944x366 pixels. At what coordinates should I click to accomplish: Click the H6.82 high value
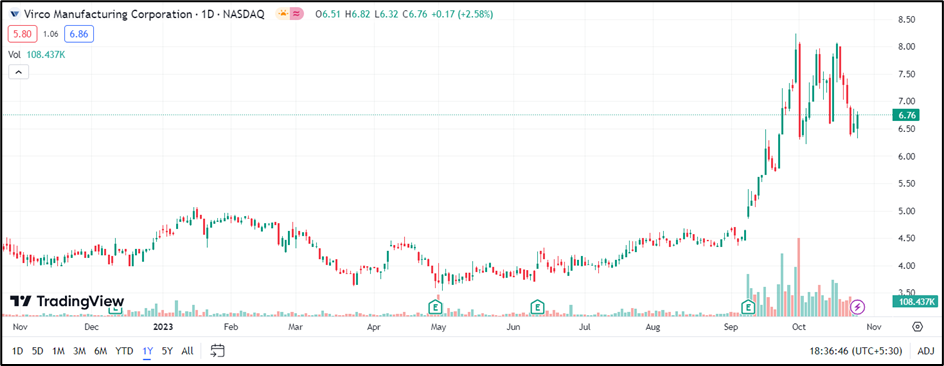358,14
